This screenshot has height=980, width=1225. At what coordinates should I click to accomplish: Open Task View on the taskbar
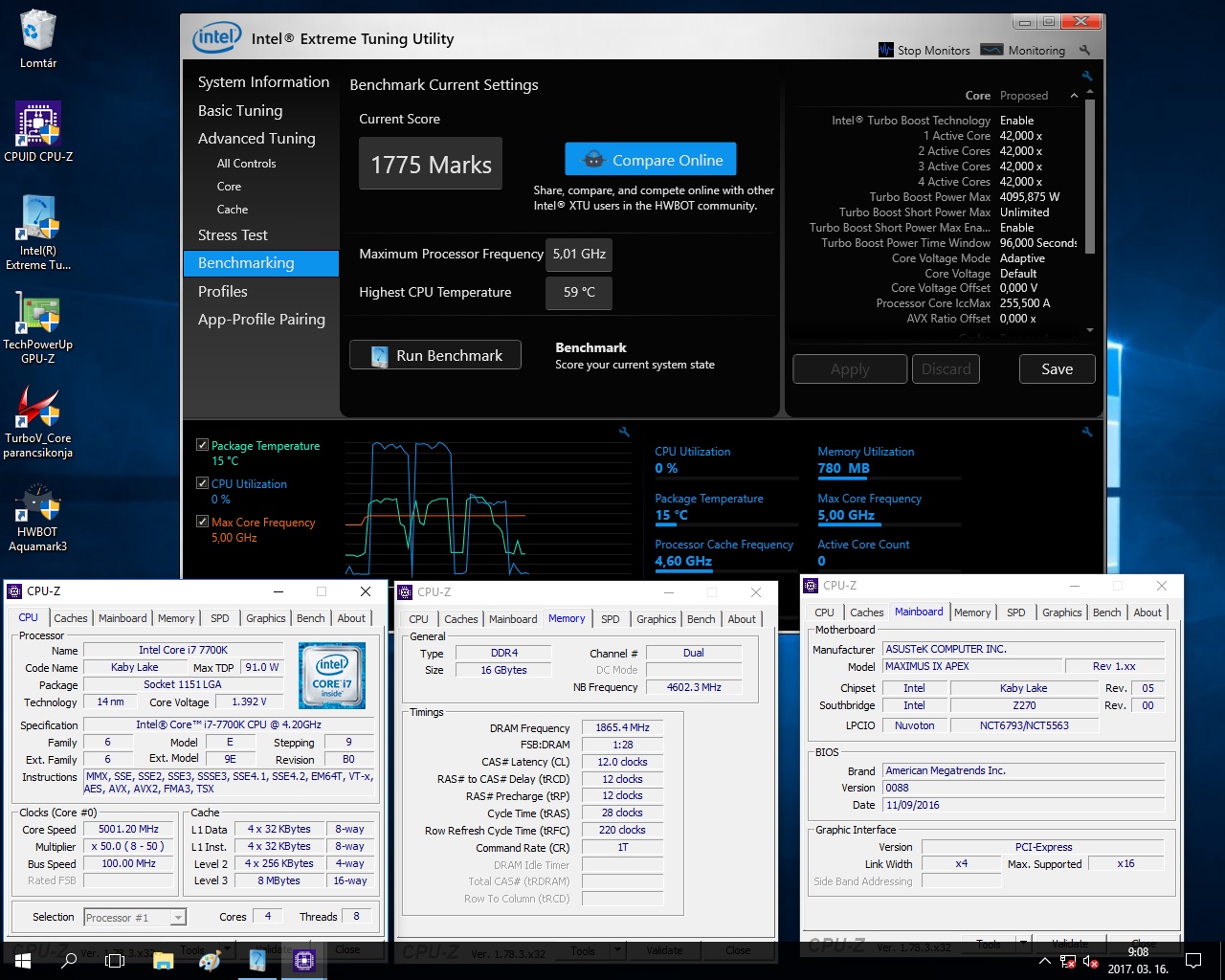pyautogui.click(x=115, y=960)
